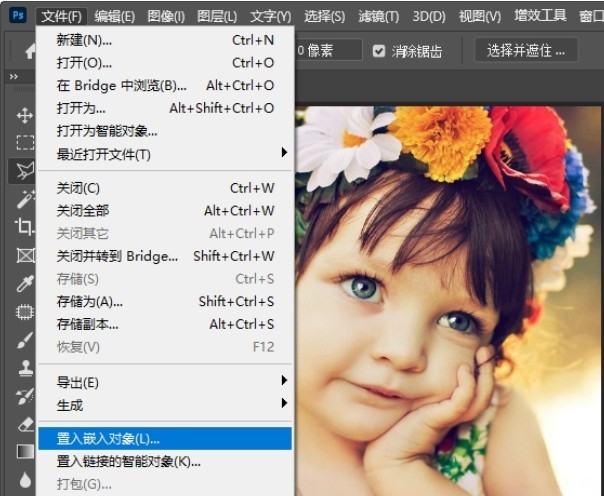Click the Photoshop Ps logo icon
This screenshot has width=604, height=496.
(18, 15)
